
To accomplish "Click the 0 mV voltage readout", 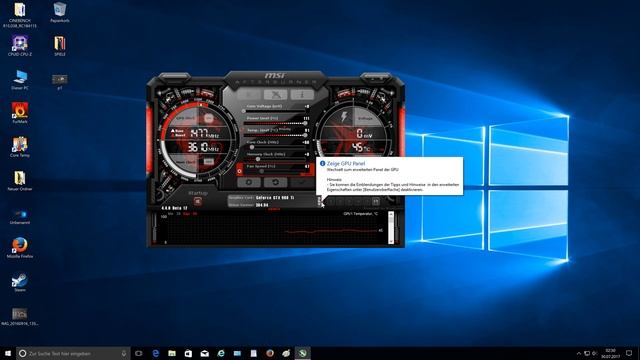I will 364,133.
